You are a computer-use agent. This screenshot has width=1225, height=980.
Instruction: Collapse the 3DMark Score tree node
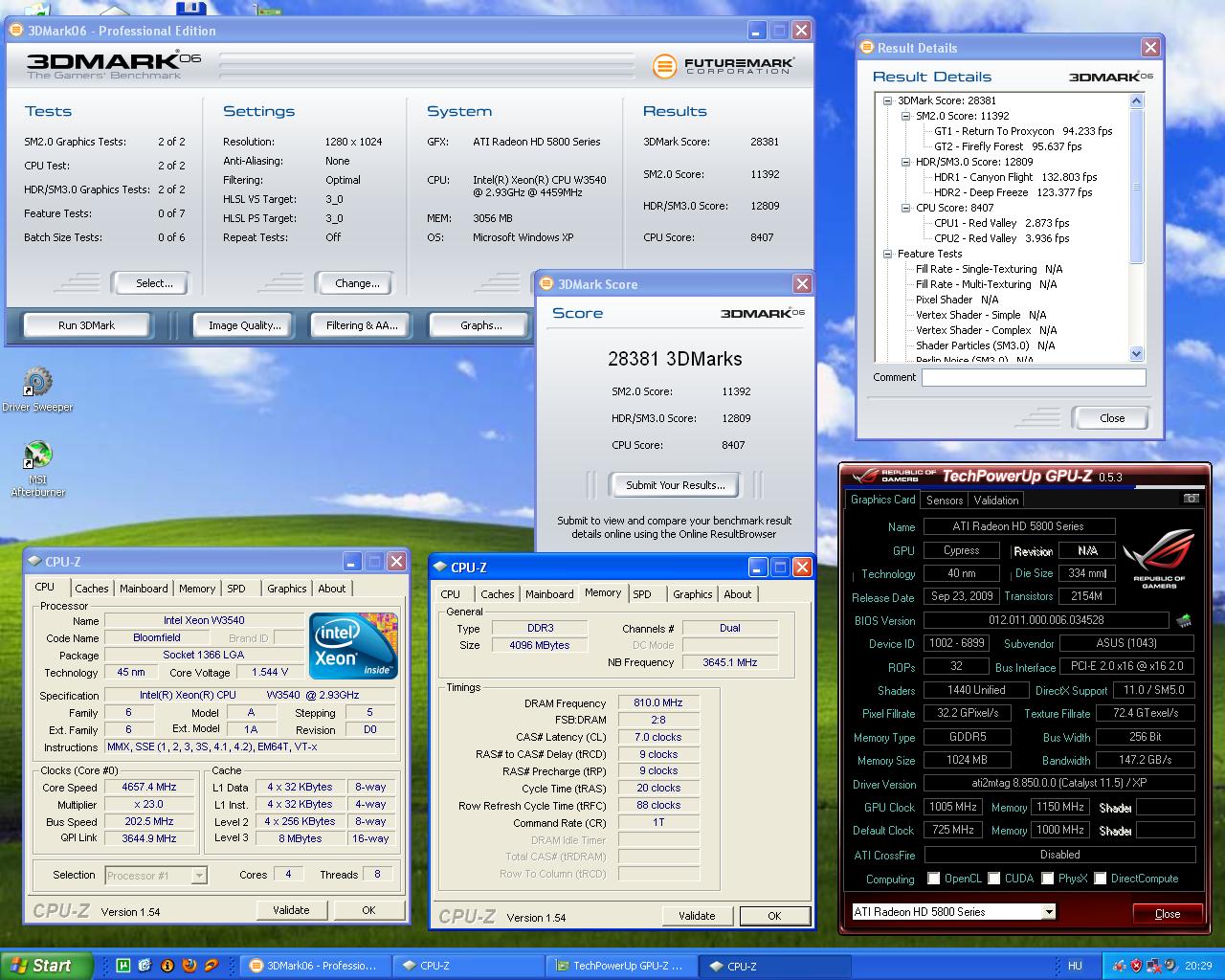point(887,100)
